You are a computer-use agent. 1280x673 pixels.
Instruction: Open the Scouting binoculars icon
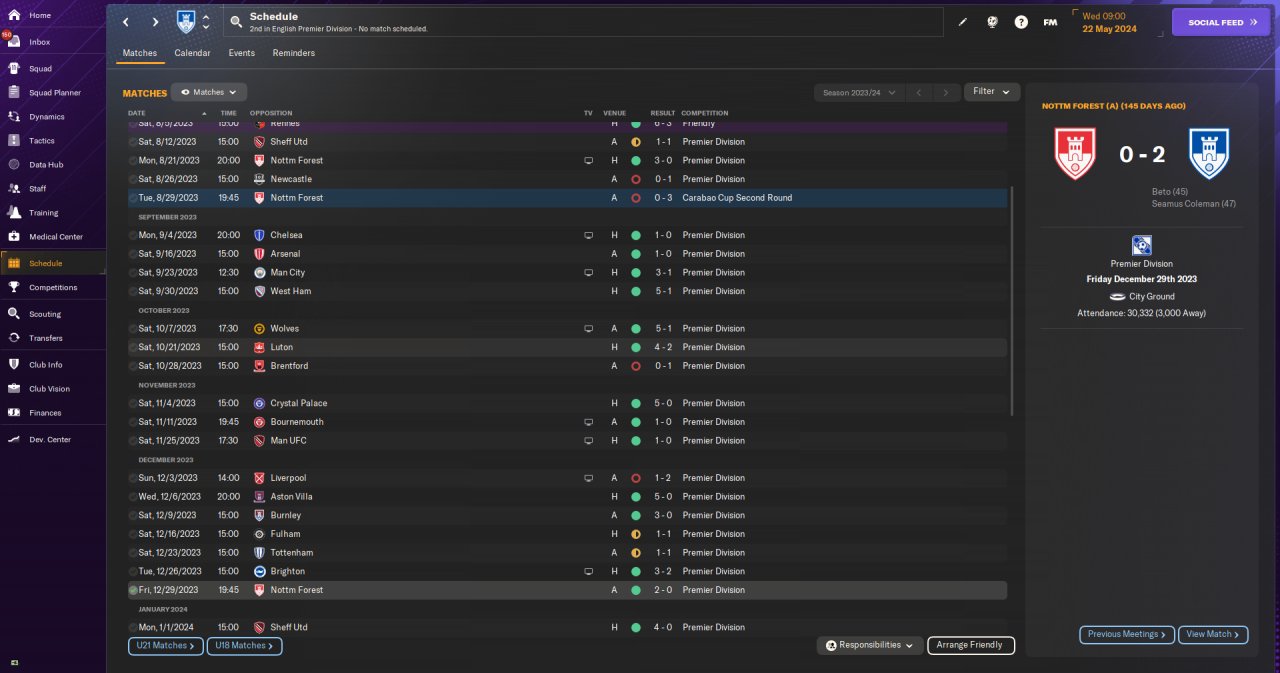(x=14, y=314)
